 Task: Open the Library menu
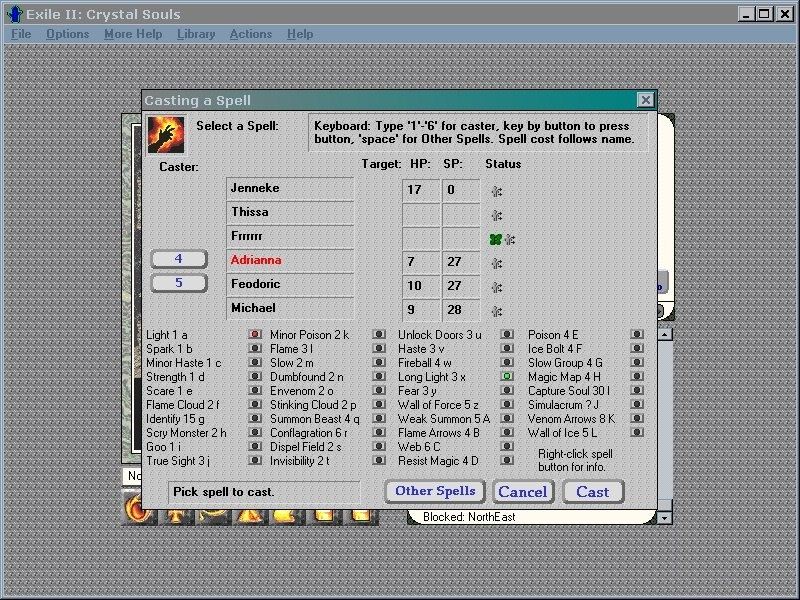(x=195, y=34)
